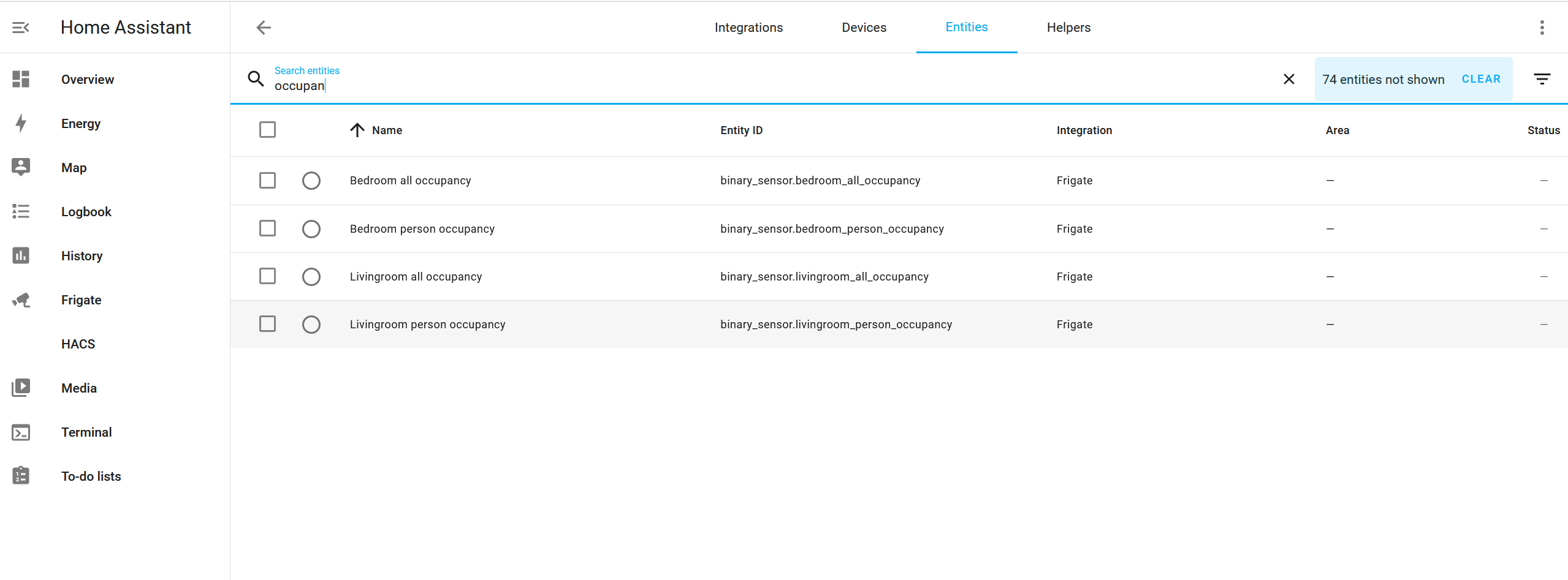Click the Frigate camera icon

pyautogui.click(x=21, y=299)
